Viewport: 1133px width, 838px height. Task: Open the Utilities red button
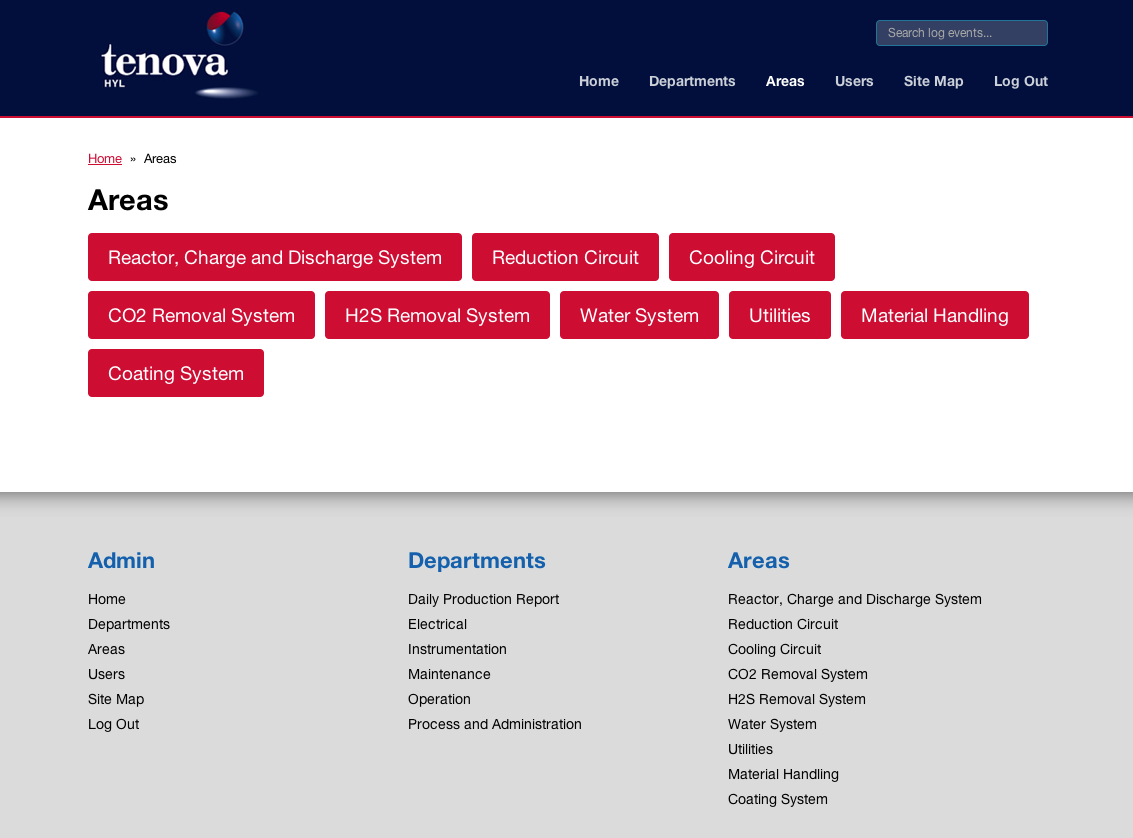(x=780, y=315)
